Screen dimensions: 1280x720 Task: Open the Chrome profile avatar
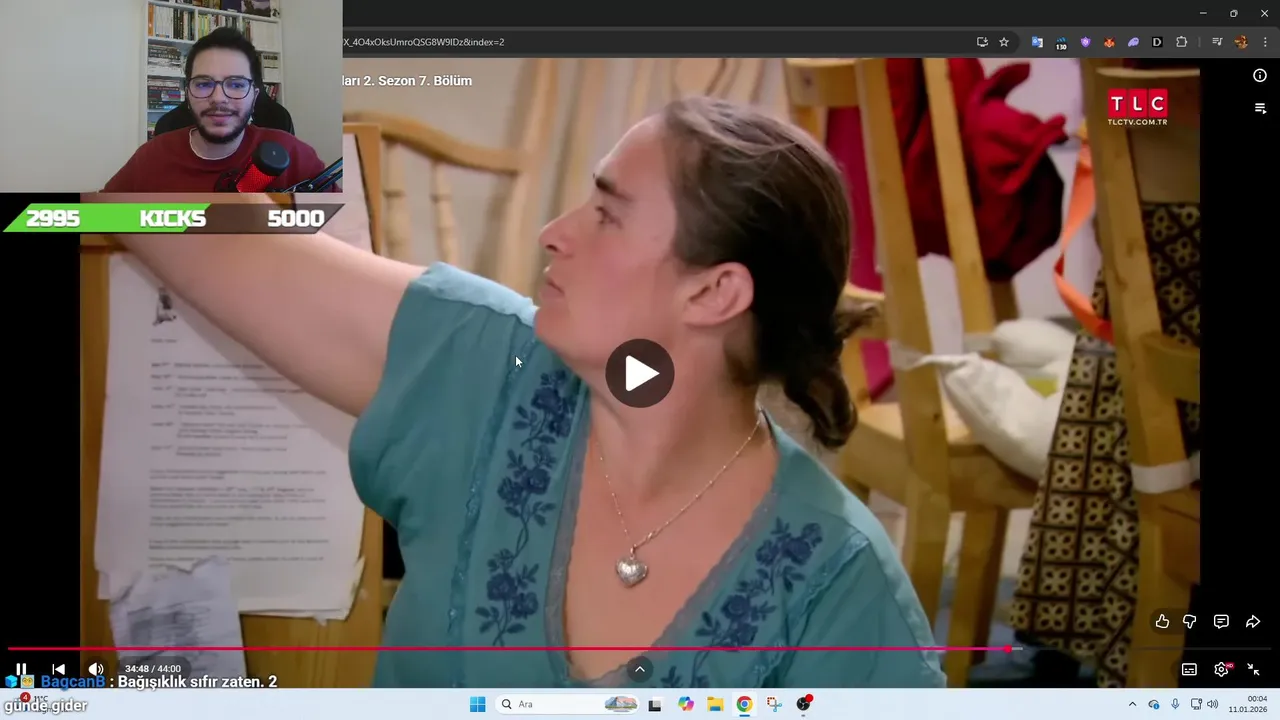(x=1241, y=42)
